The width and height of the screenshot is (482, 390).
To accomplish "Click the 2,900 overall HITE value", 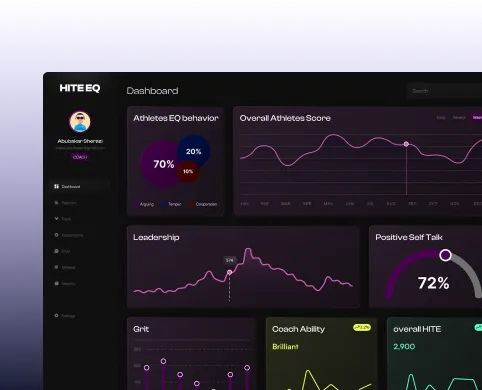I will (x=404, y=347).
